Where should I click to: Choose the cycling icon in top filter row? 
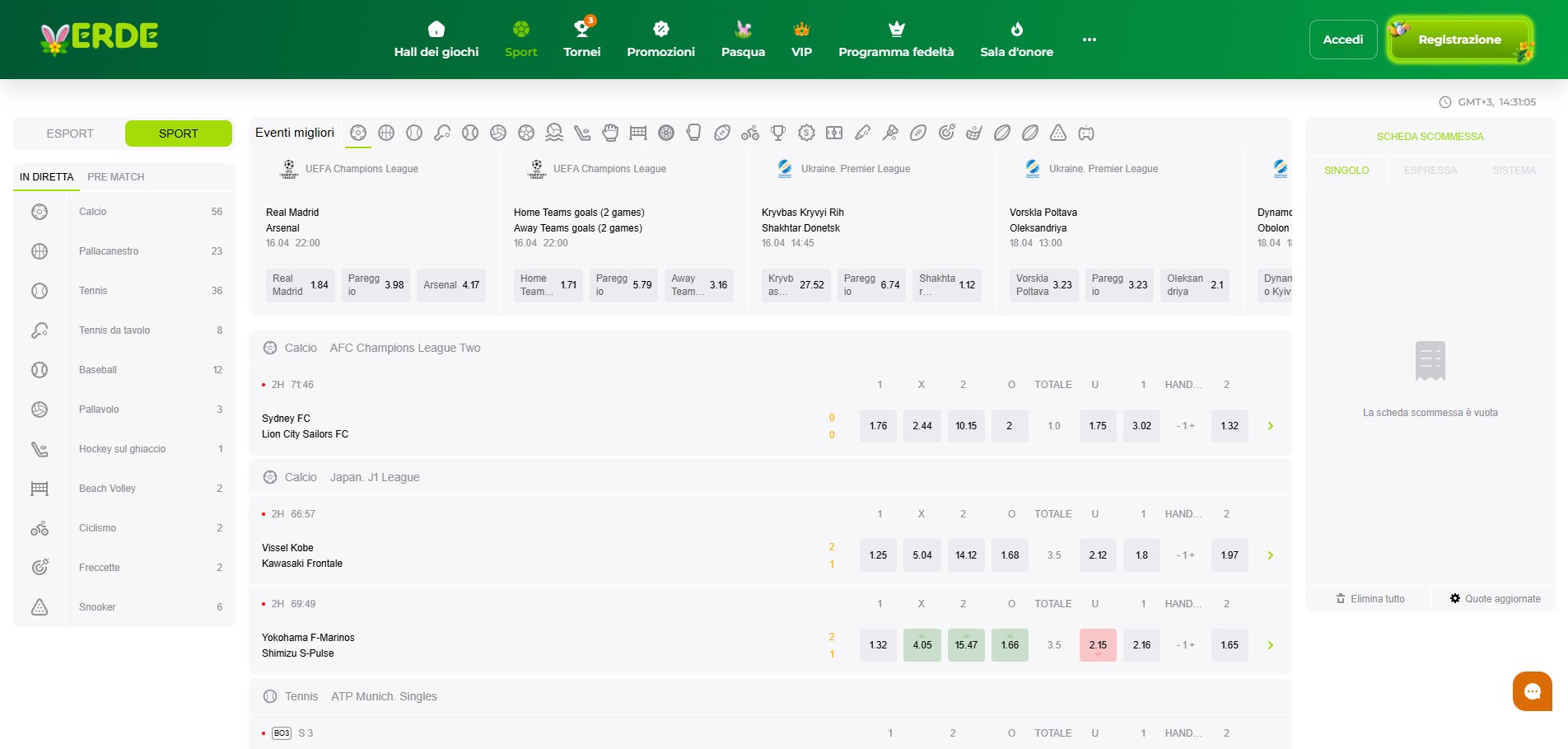click(750, 133)
